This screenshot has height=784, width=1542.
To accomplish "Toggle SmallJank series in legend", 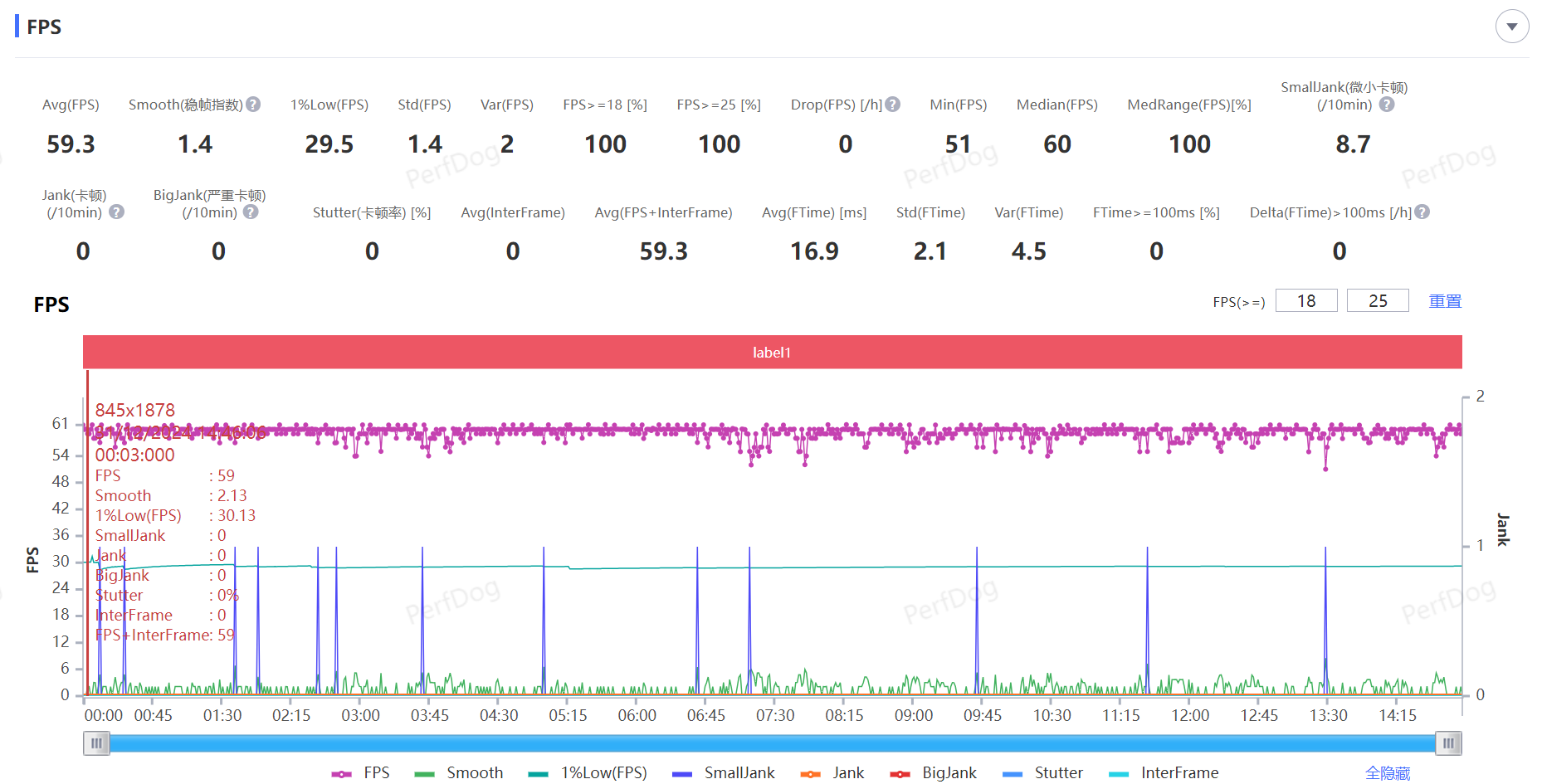I will 724,773.
